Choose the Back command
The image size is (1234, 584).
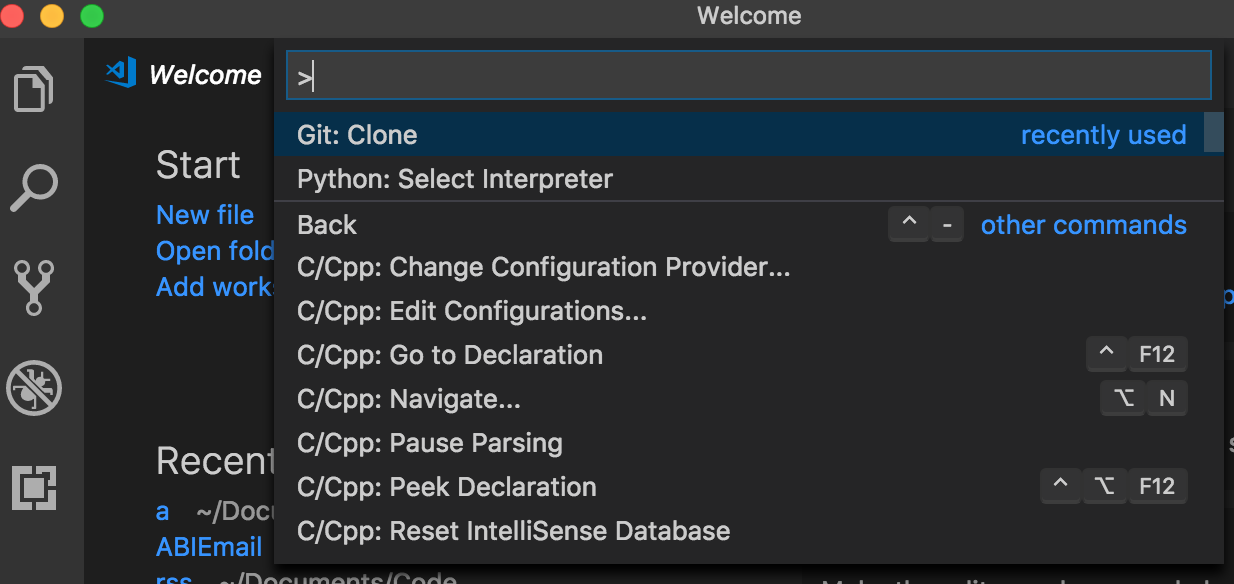click(327, 225)
